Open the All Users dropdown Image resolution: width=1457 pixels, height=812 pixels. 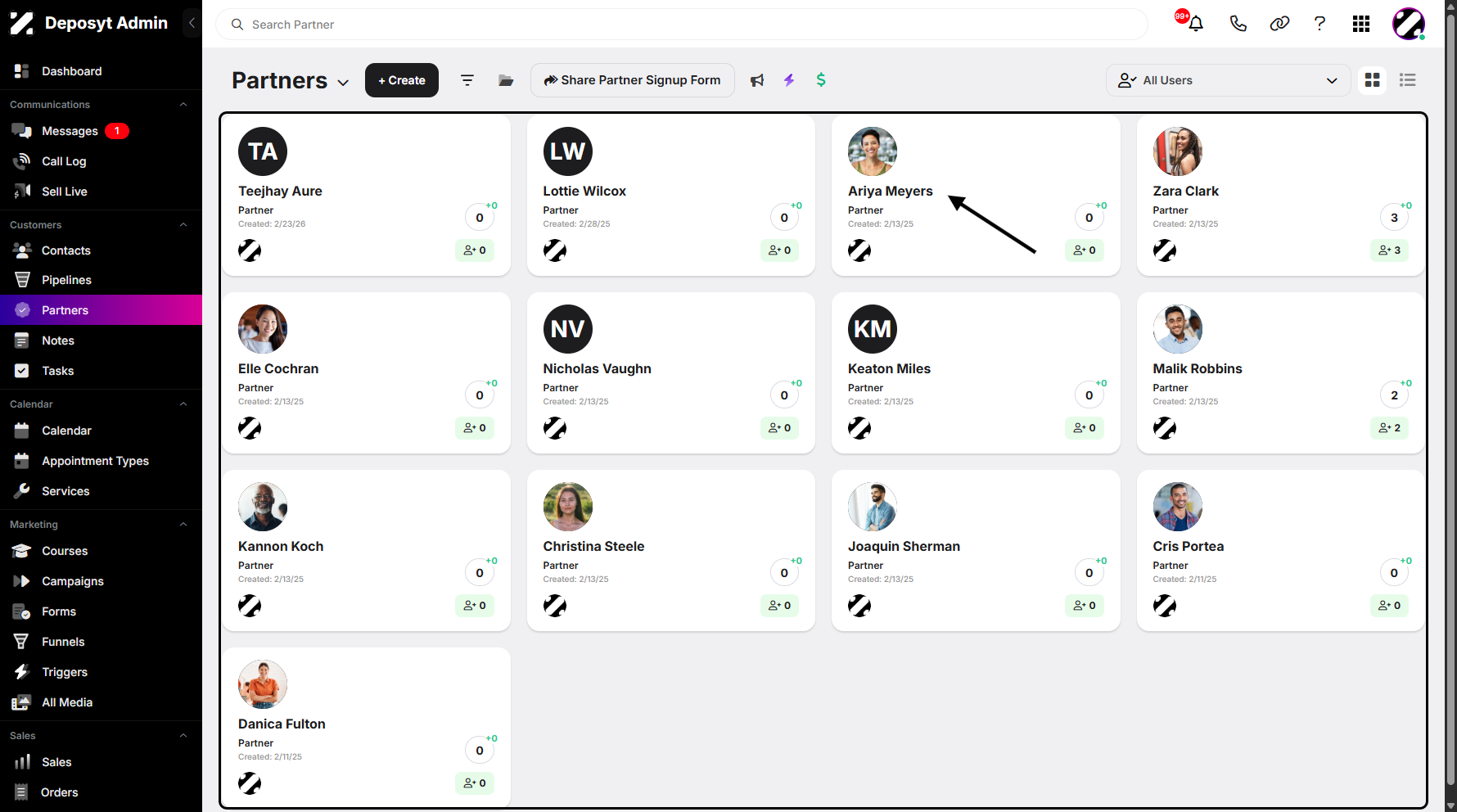click(x=1228, y=80)
